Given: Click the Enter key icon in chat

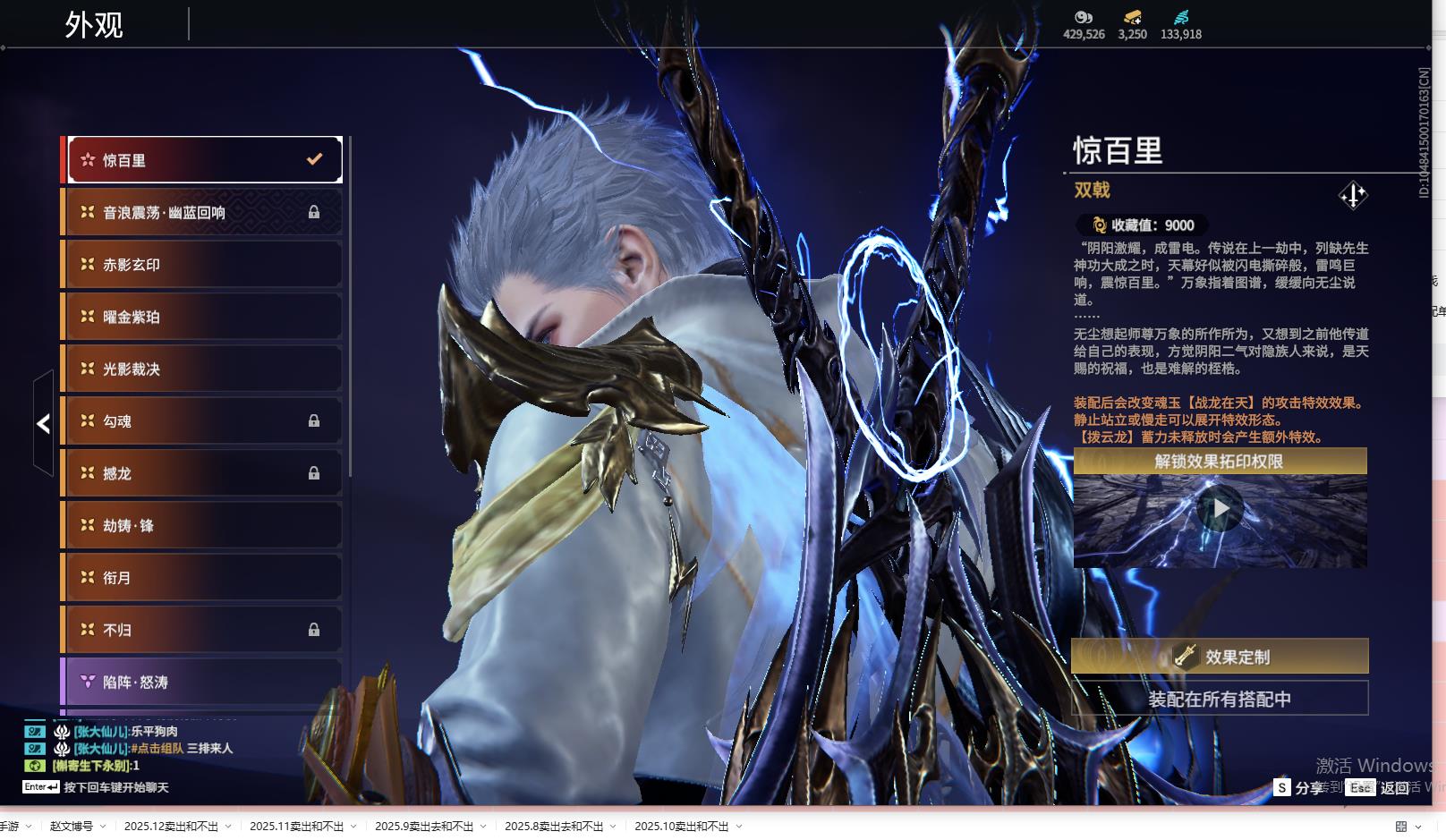Looking at the screenshot, I should (x=41, y=787).
